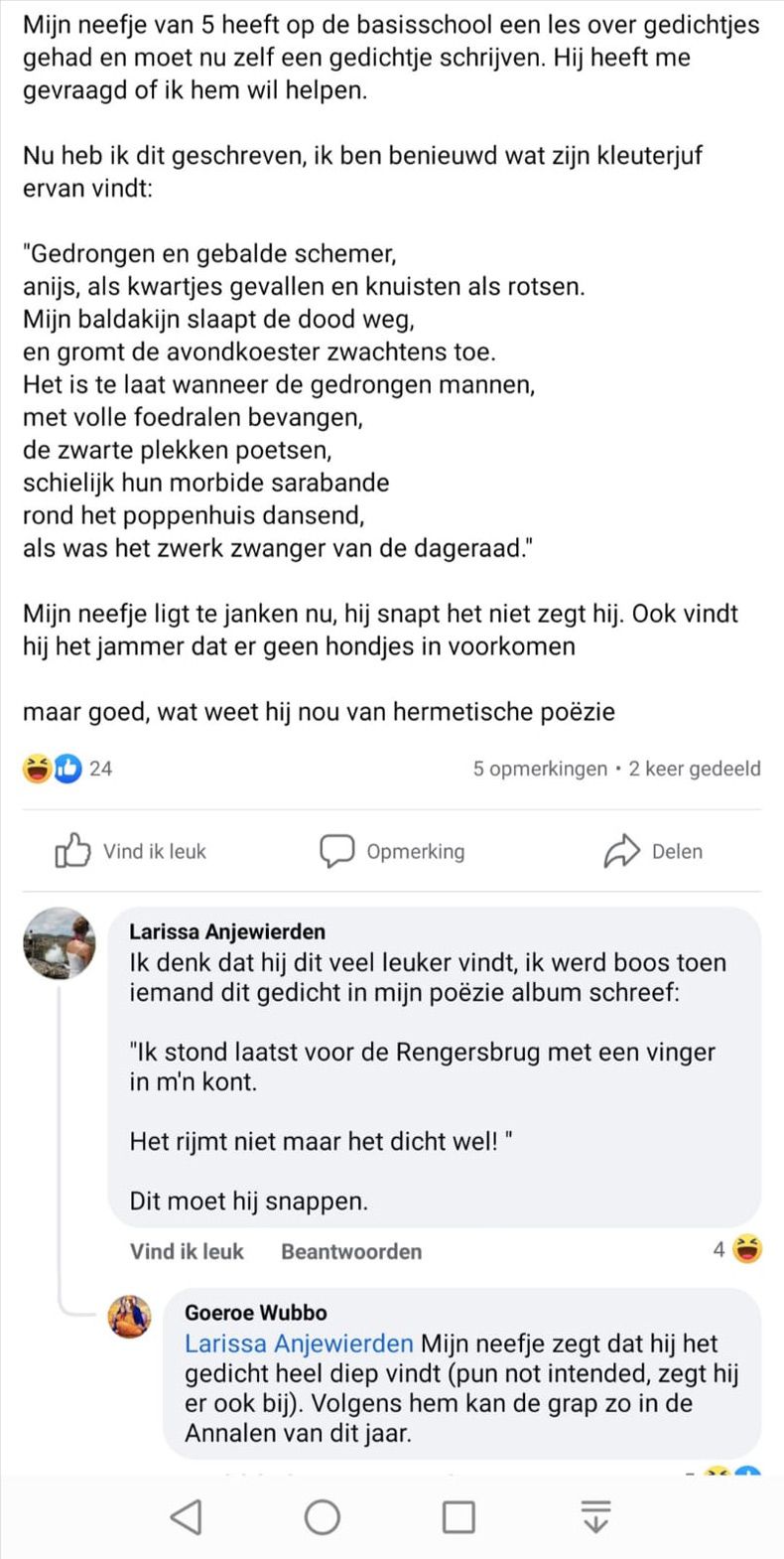This screenshot has height=1559, width=784.
Task: Open the reaction count showing 24
Action: point(99,768)
